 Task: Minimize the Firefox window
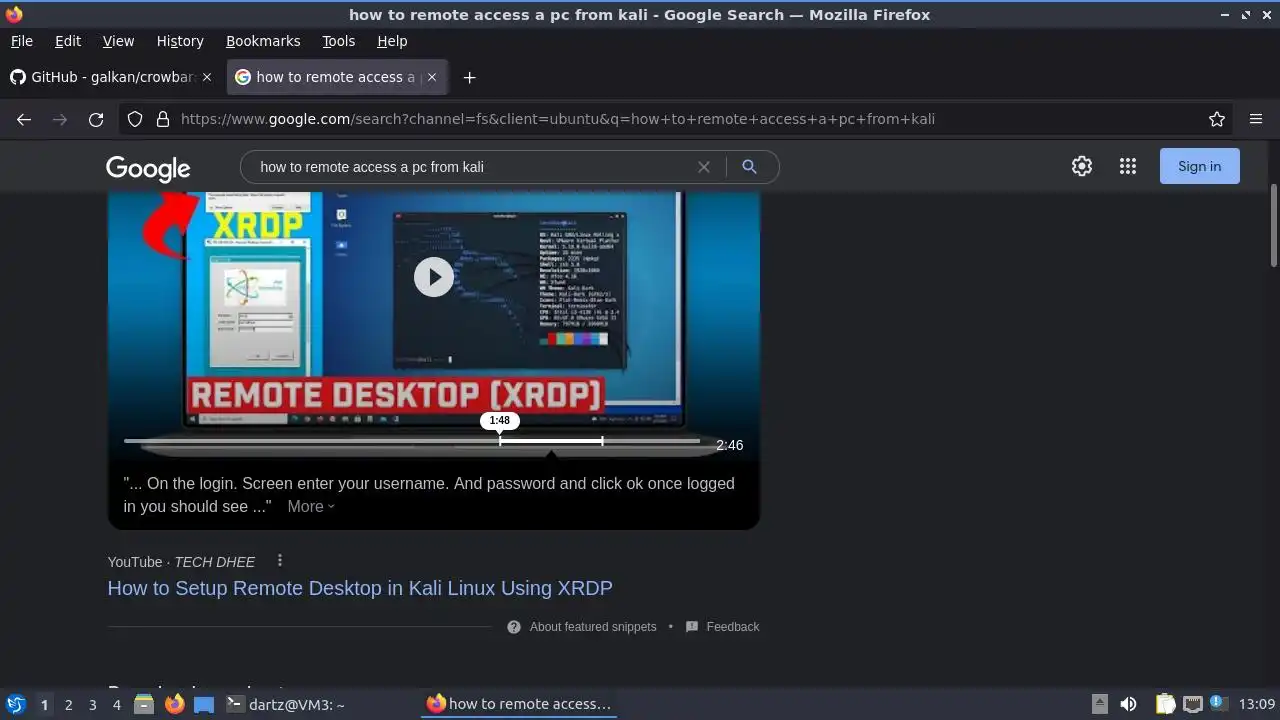tap(1226, 15)
